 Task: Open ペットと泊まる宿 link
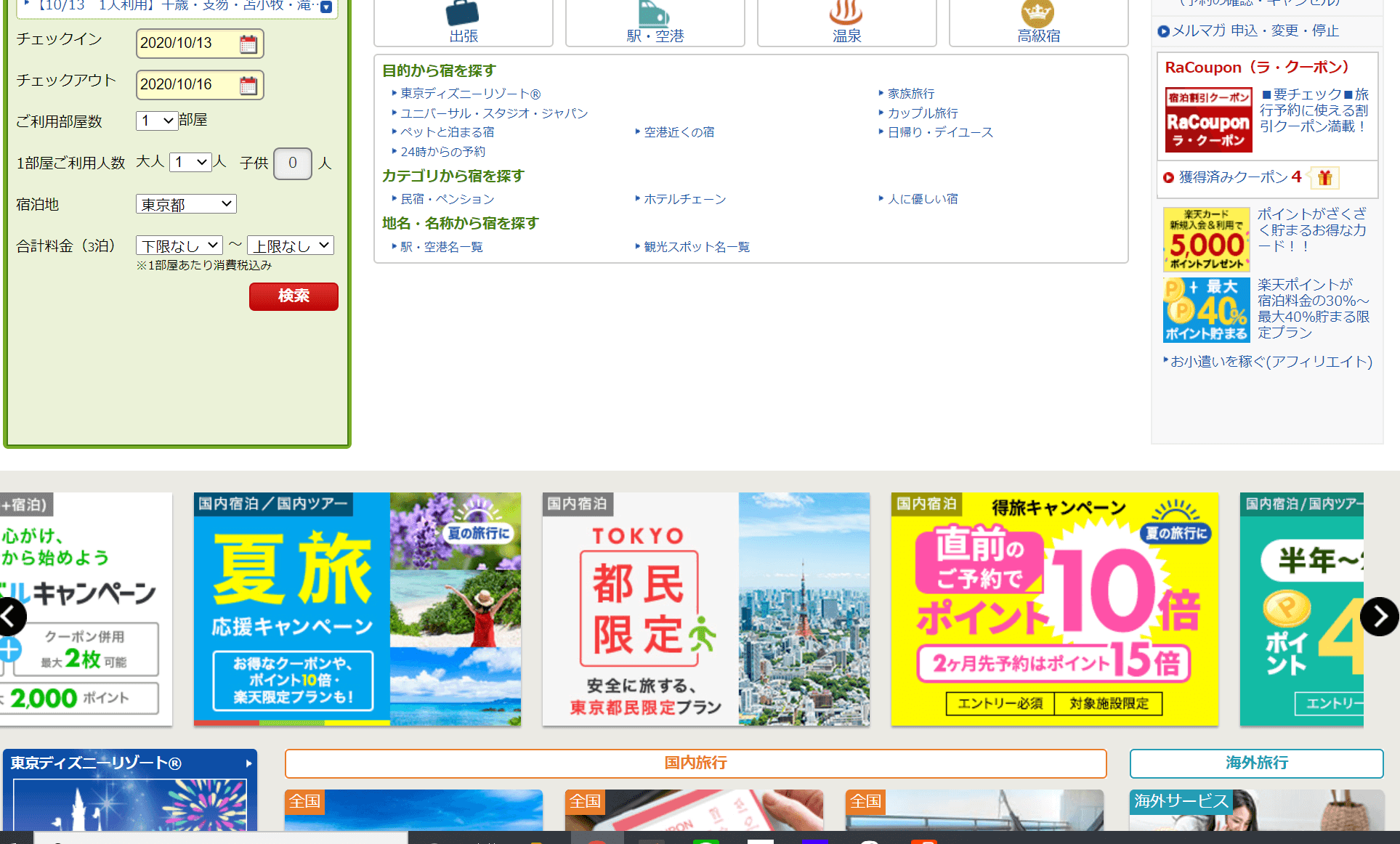point(447,132)
